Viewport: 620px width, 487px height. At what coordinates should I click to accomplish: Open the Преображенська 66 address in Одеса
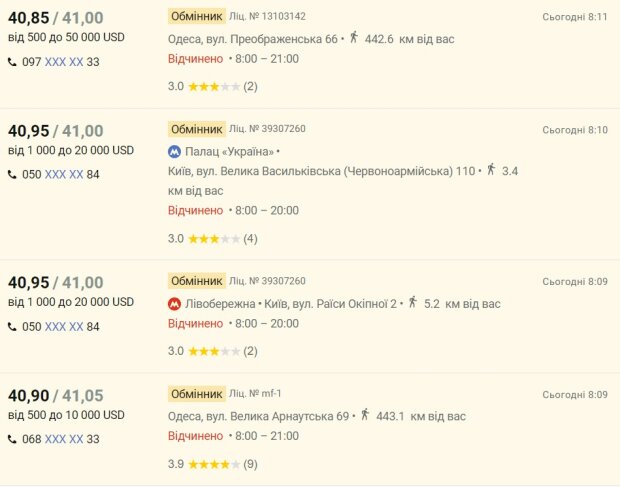tap(253, 39)
